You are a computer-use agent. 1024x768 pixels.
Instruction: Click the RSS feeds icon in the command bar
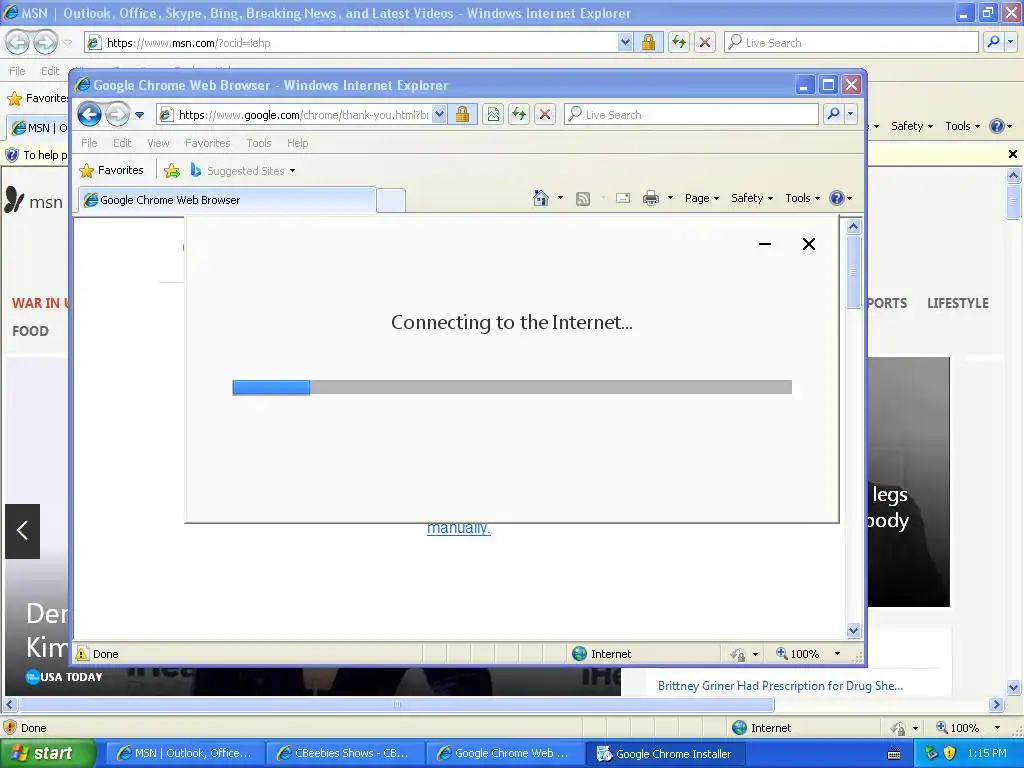point(583,199)
